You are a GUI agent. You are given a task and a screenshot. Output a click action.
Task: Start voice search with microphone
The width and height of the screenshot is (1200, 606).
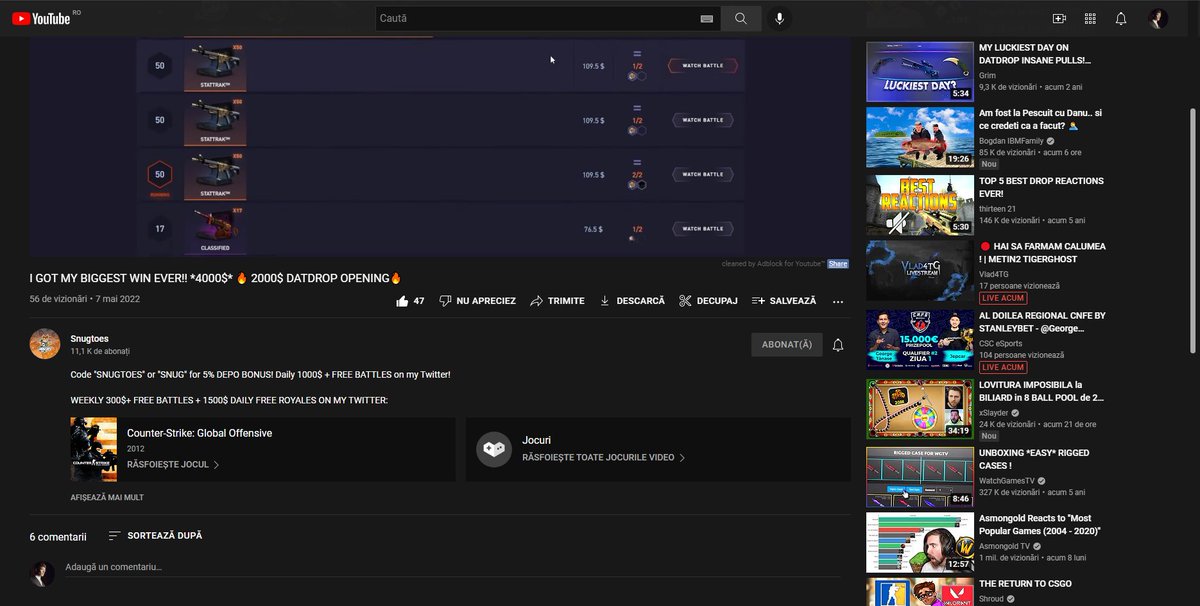780,18
